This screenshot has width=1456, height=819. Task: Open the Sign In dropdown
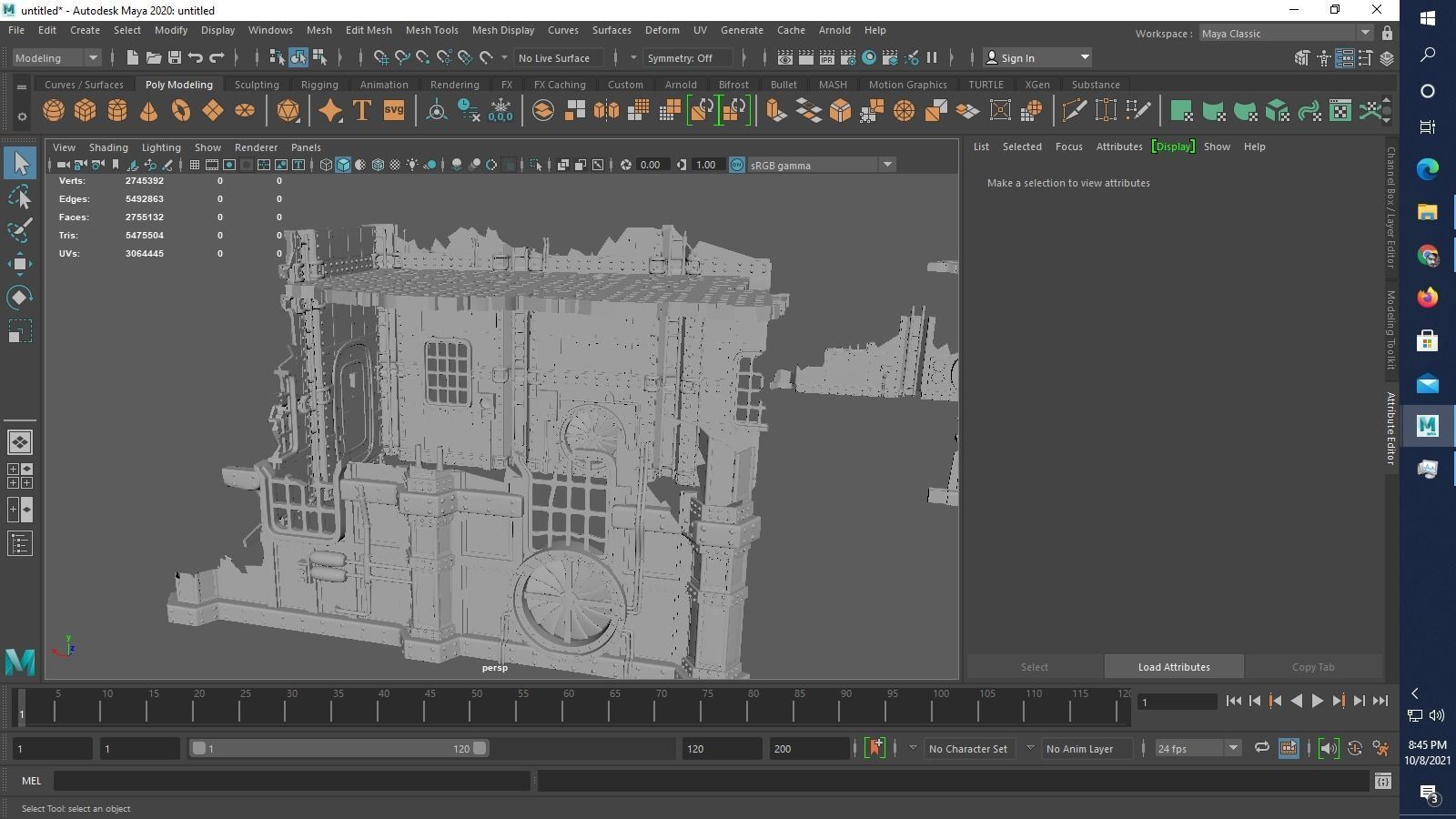click(1037, 57)
